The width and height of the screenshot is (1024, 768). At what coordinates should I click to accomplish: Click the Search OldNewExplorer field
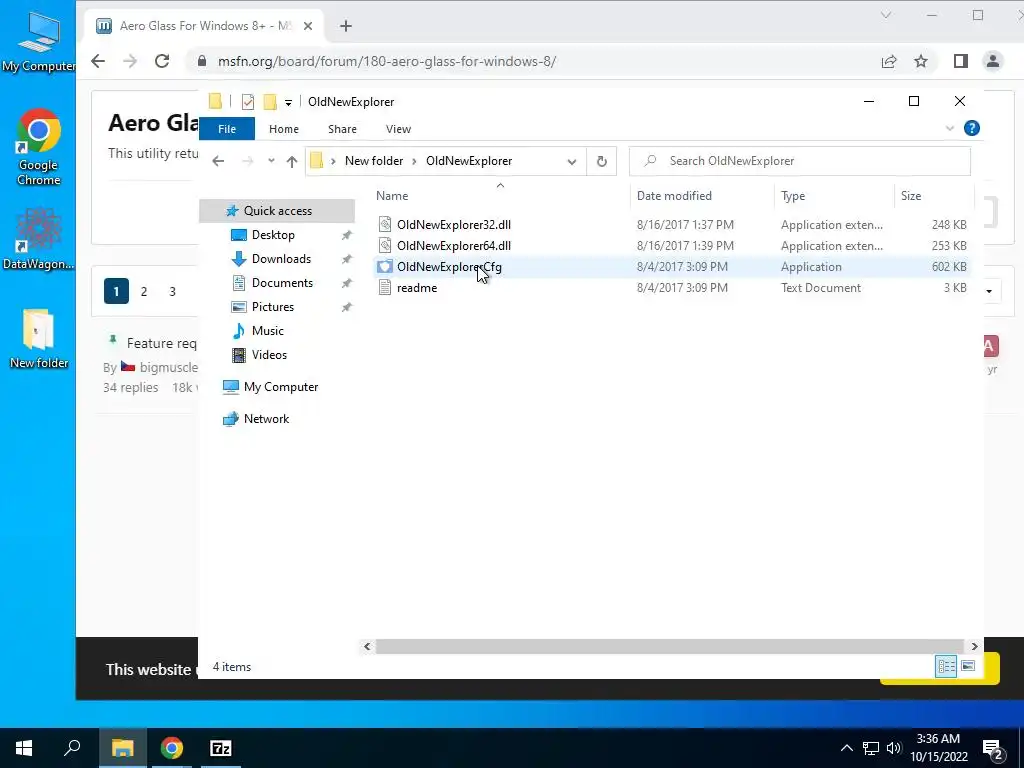[799, 161]
